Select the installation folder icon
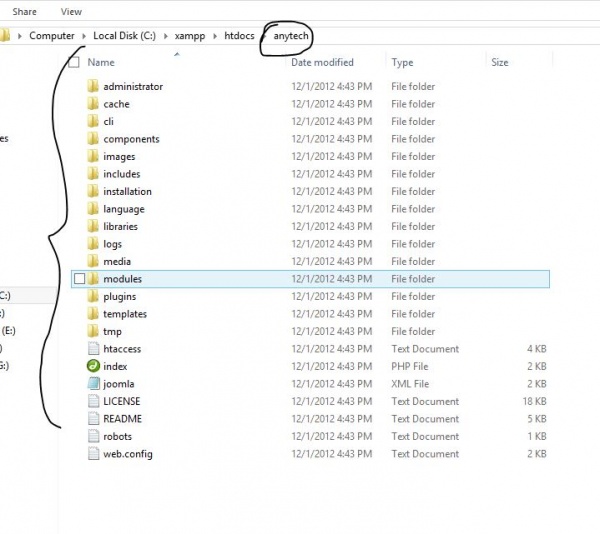This screenshot has height=534, width=600. point(93,191)
